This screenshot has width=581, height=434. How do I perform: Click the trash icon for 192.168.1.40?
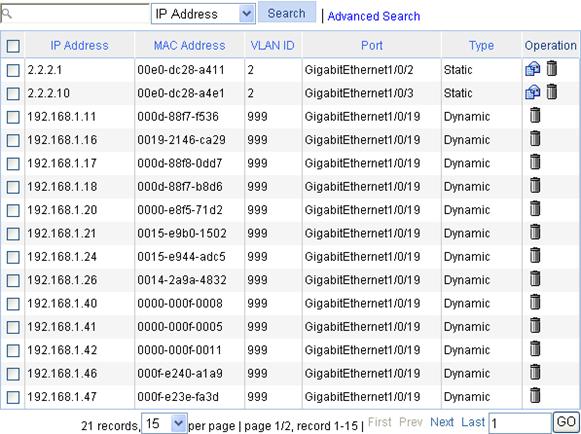coord(535,302)
